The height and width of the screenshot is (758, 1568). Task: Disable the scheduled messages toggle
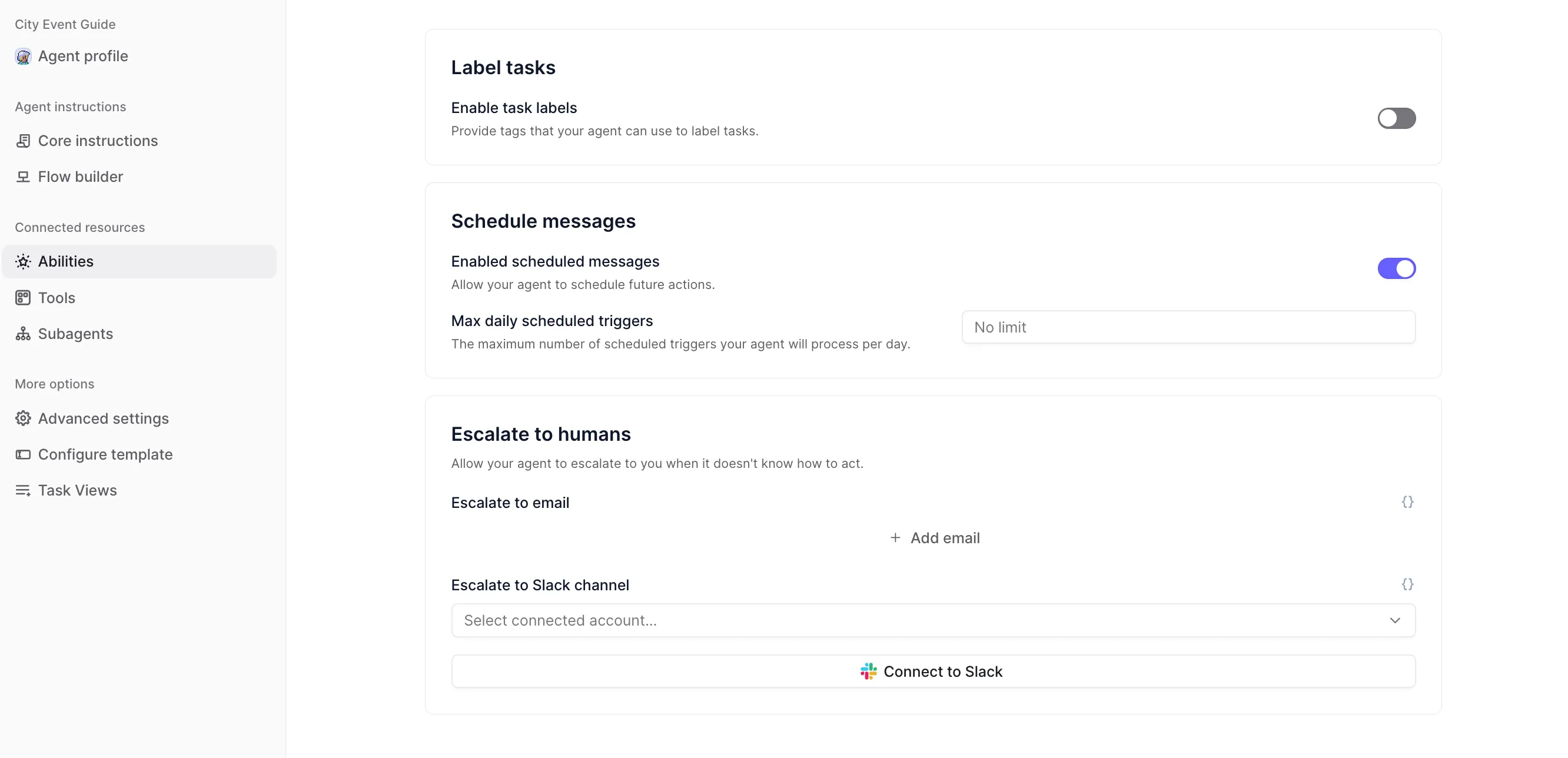[x=1396, y=268]
